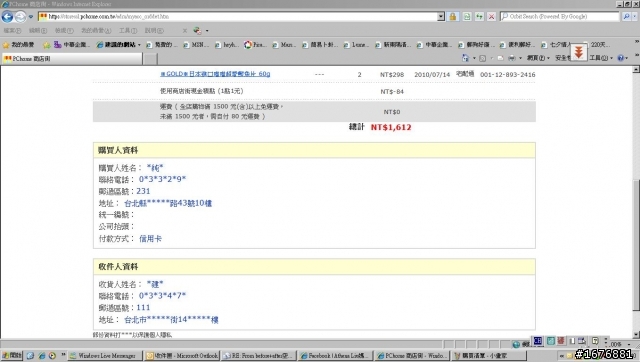Select the buyer postal code 231

pyautogui.click(x=143, y=191)
